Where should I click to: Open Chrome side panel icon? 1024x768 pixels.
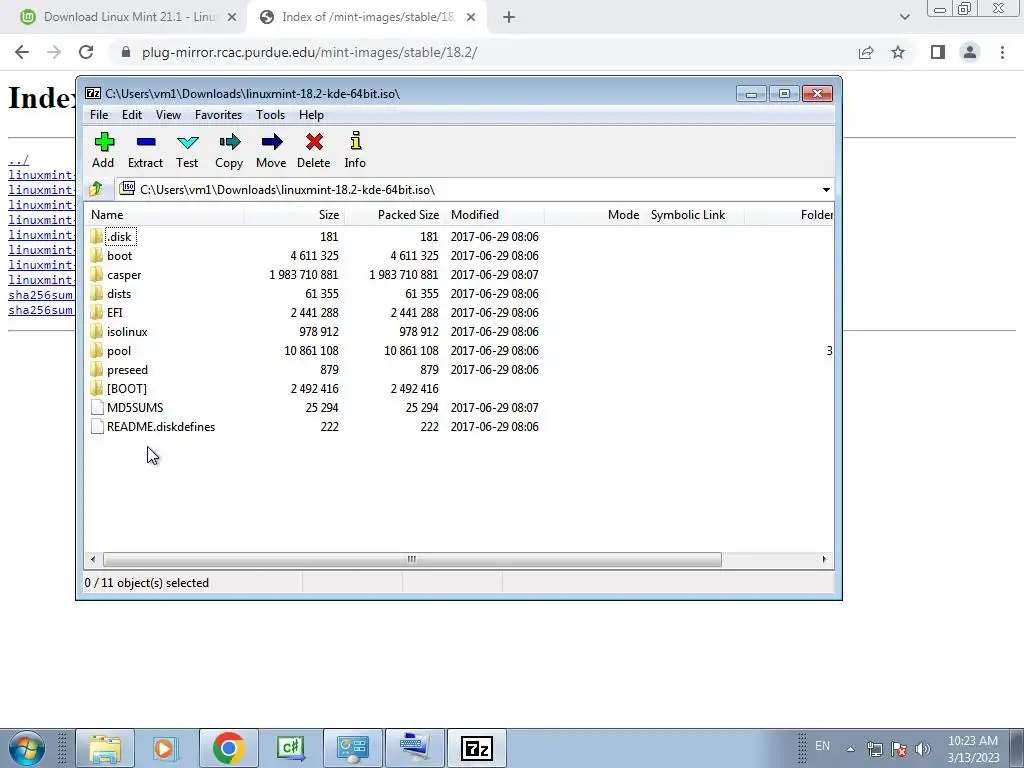click(938, 52)
